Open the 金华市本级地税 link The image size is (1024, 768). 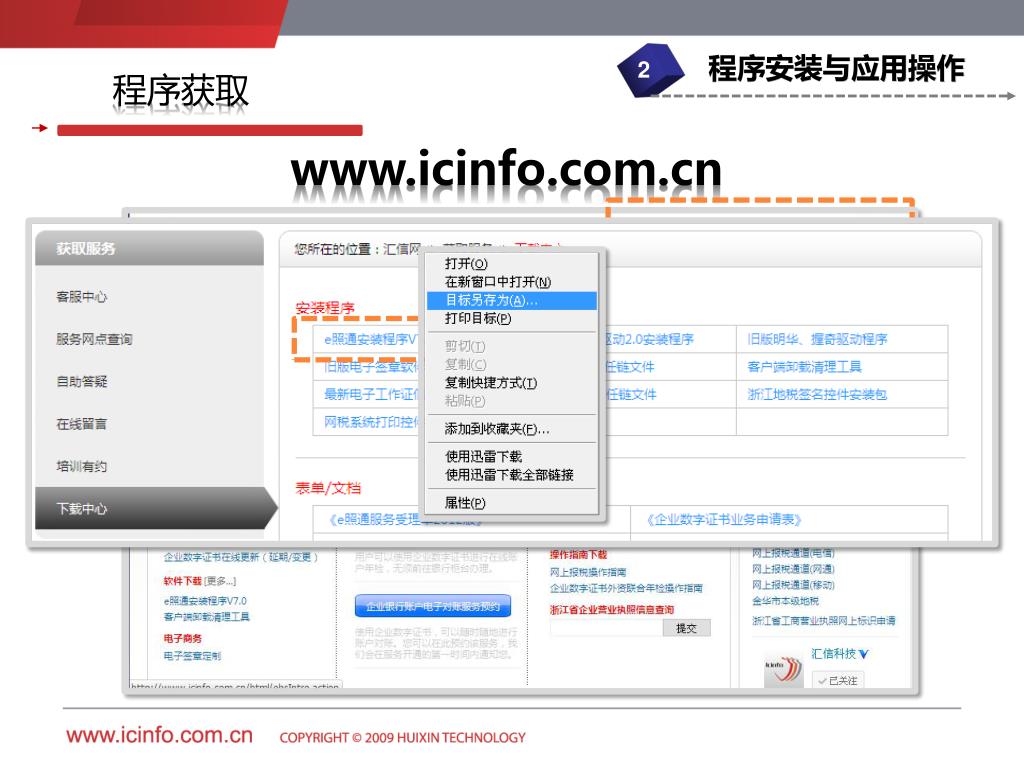pos(785,601)
